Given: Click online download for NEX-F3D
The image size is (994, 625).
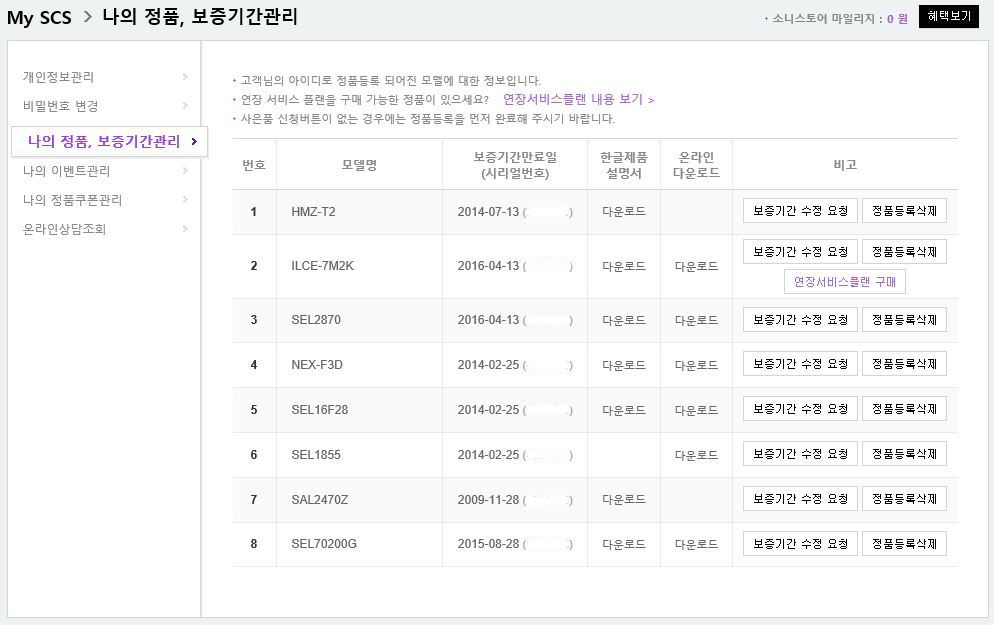Looking at the screenshot, I should click(696, 366).
